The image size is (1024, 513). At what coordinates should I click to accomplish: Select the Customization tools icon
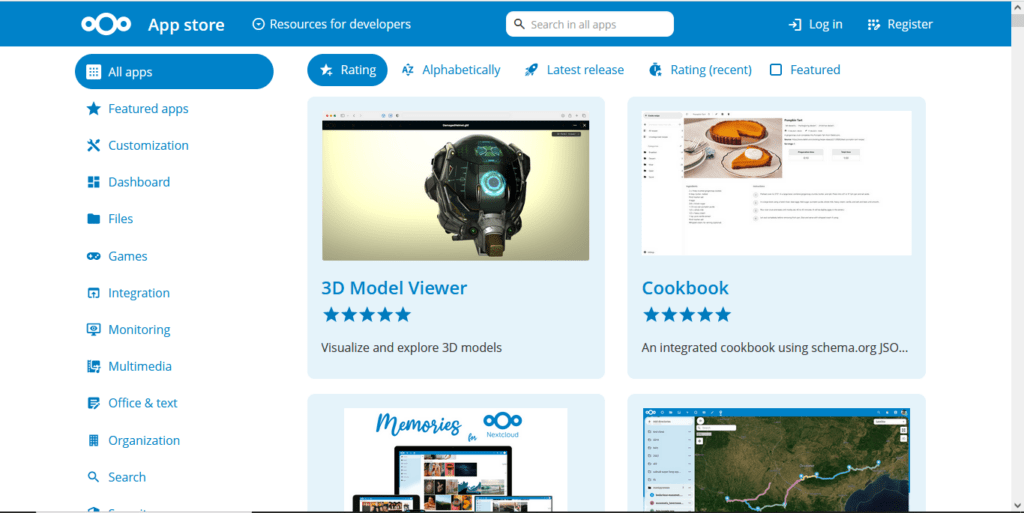click(x=93, y=146)
